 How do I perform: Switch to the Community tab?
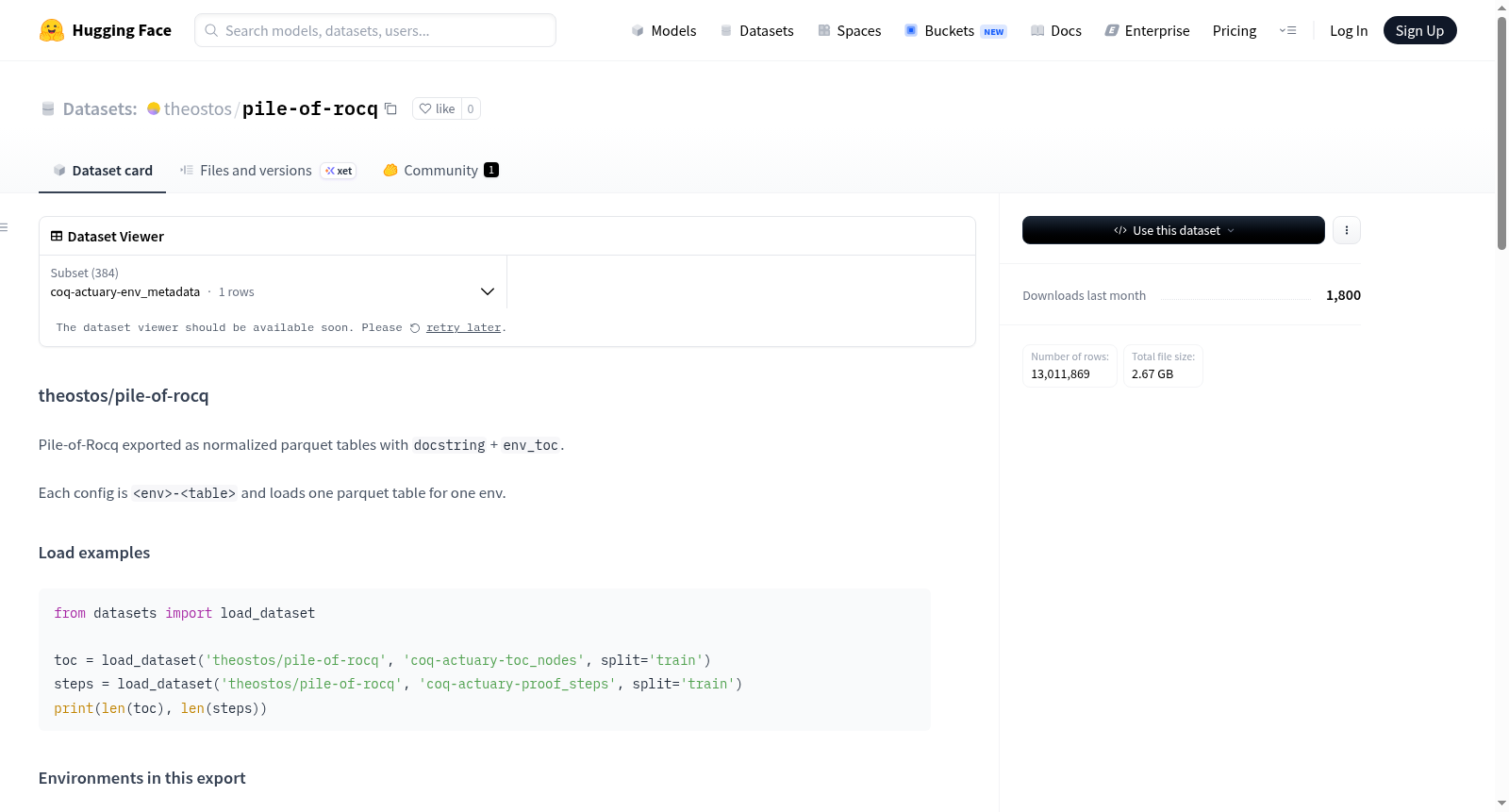[x=441, y=171]
